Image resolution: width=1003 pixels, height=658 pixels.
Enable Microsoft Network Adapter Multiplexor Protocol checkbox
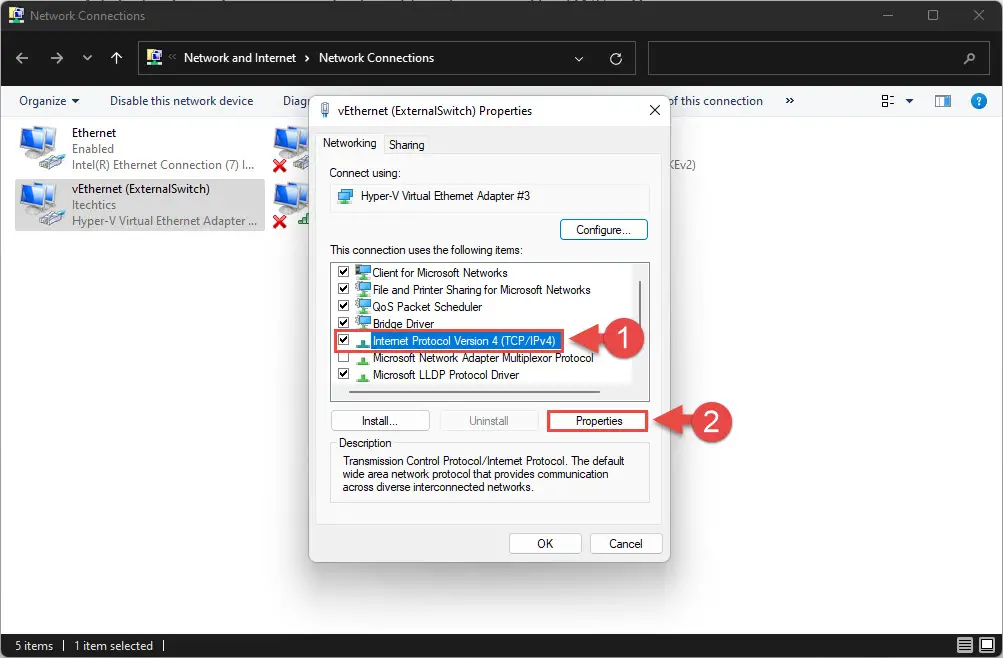coord(344,357)
